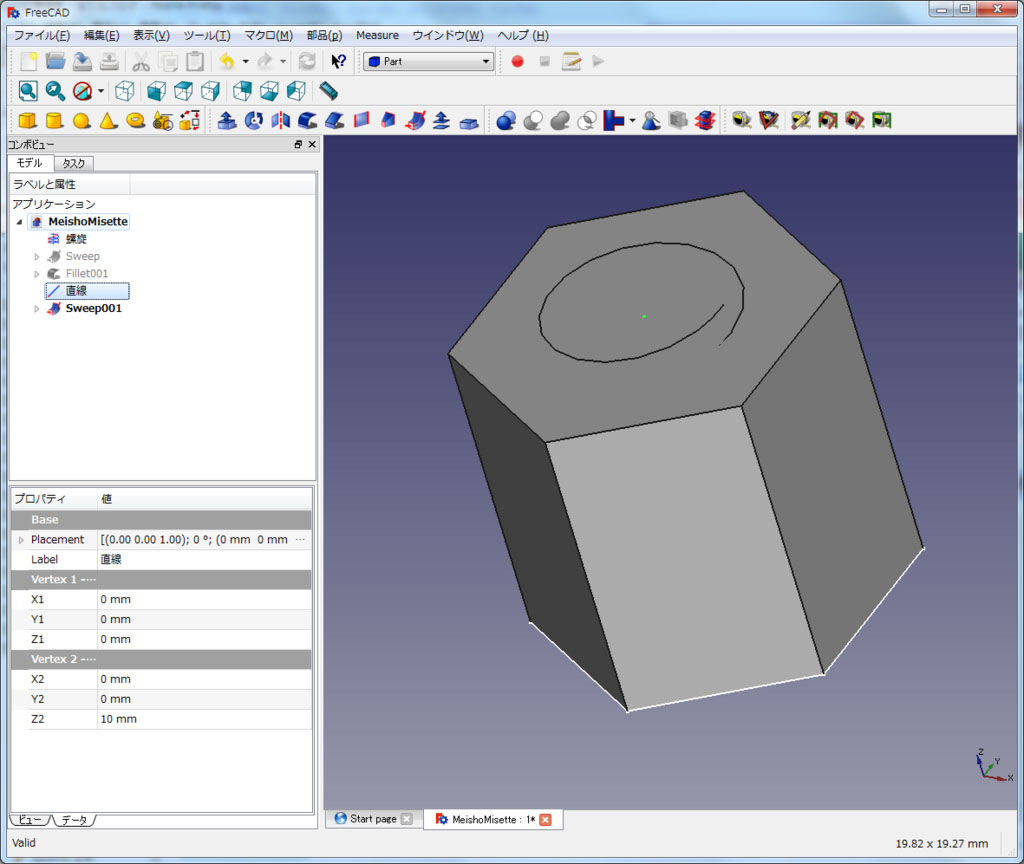Edit the Z2 value 10 mm
The width and height of the screenshot is (1024, 864).
coord(204,719)
